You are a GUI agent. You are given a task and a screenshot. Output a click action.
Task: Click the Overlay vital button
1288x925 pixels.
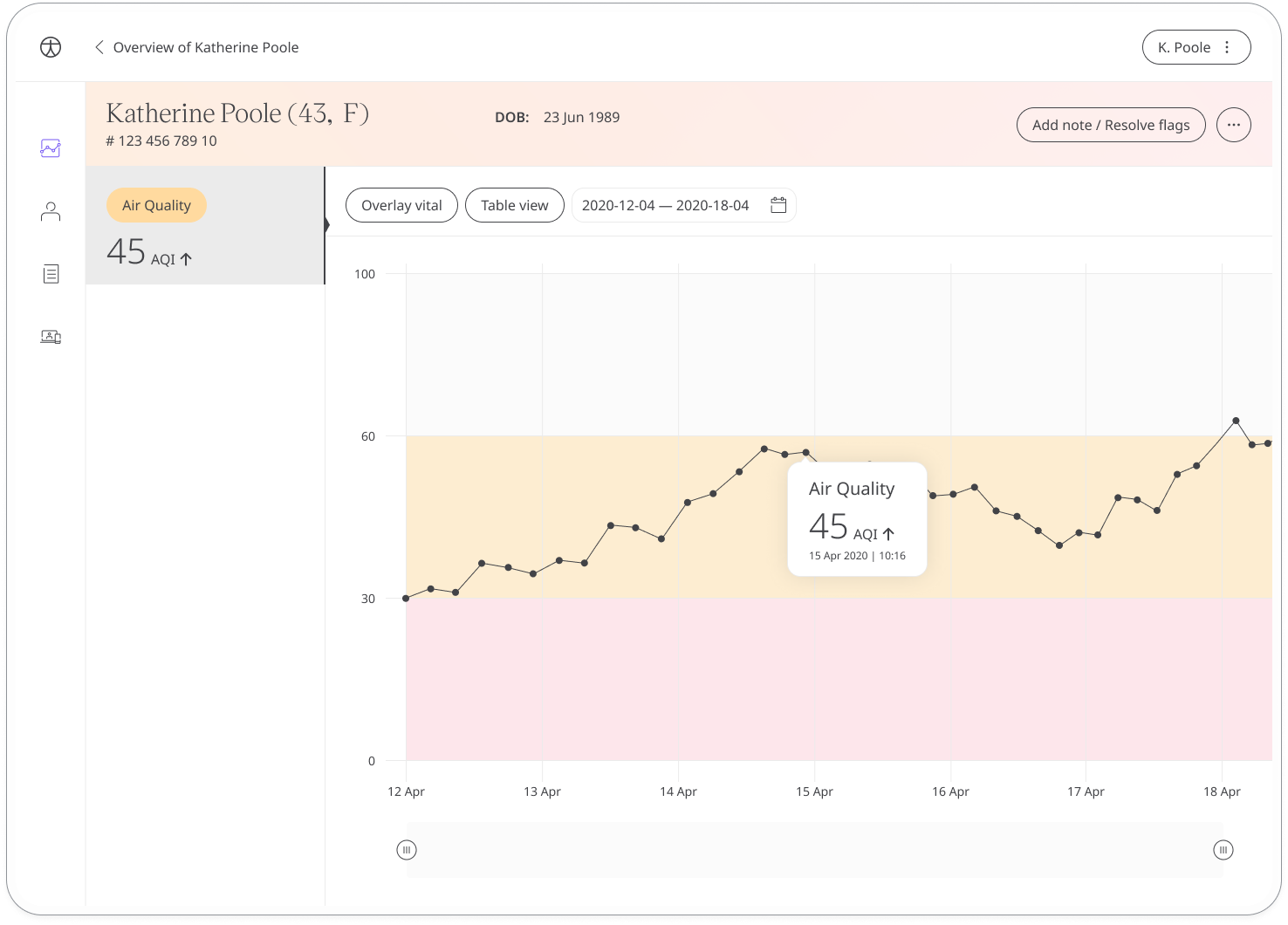(x=401, y=205)
